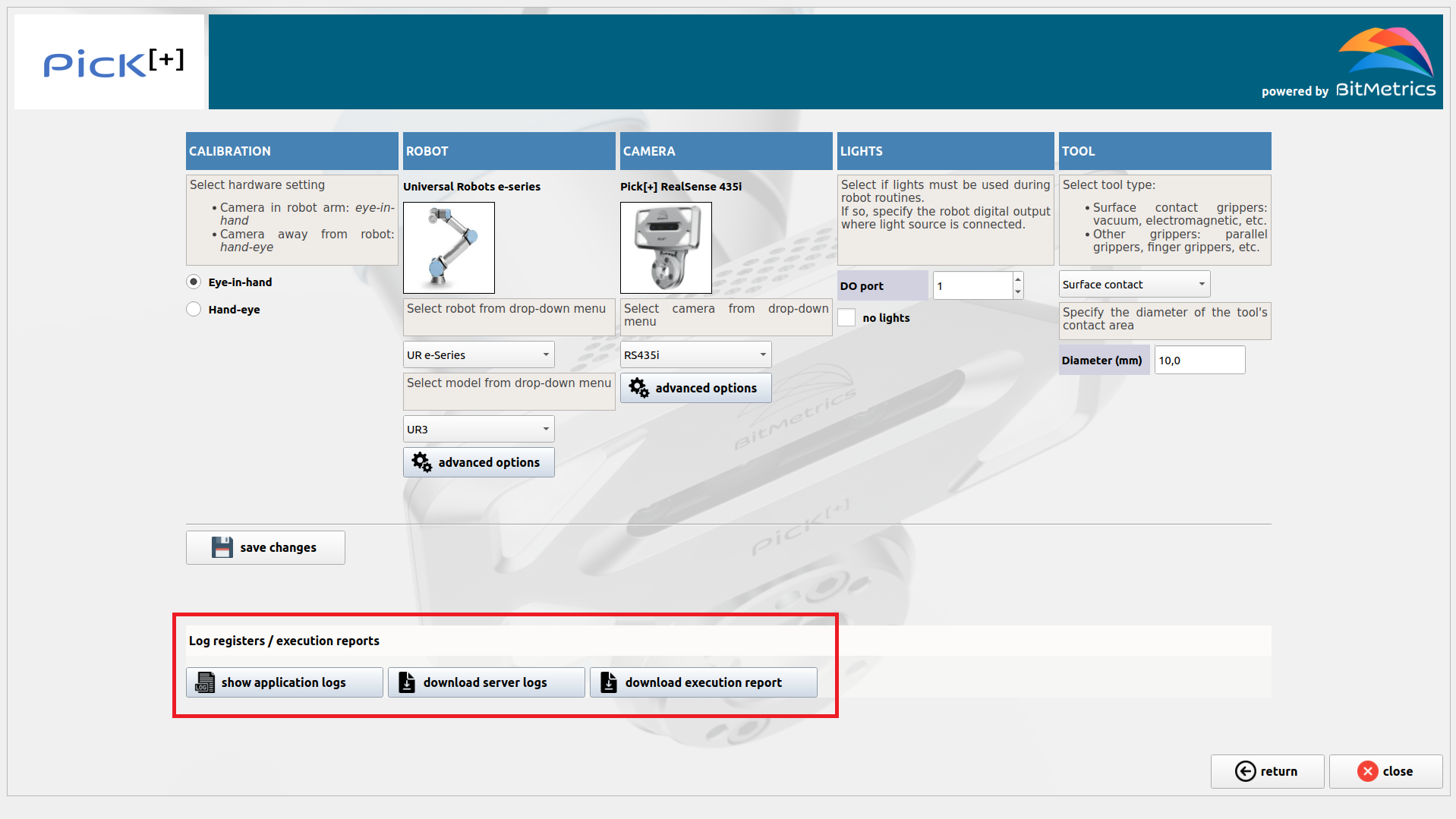This screenshot has height=819, width=1456.
Task: Open robot advanced options
Action: click(x=479, y=463)
